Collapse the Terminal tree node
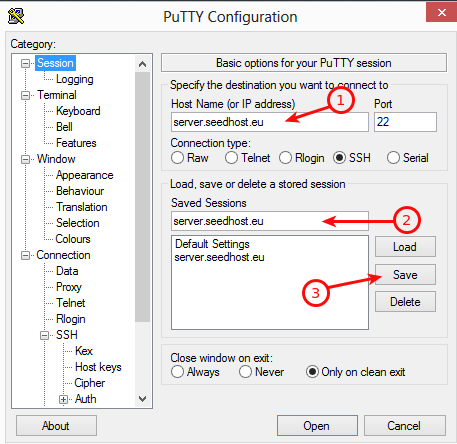457x444 pixels. (25, 95)
